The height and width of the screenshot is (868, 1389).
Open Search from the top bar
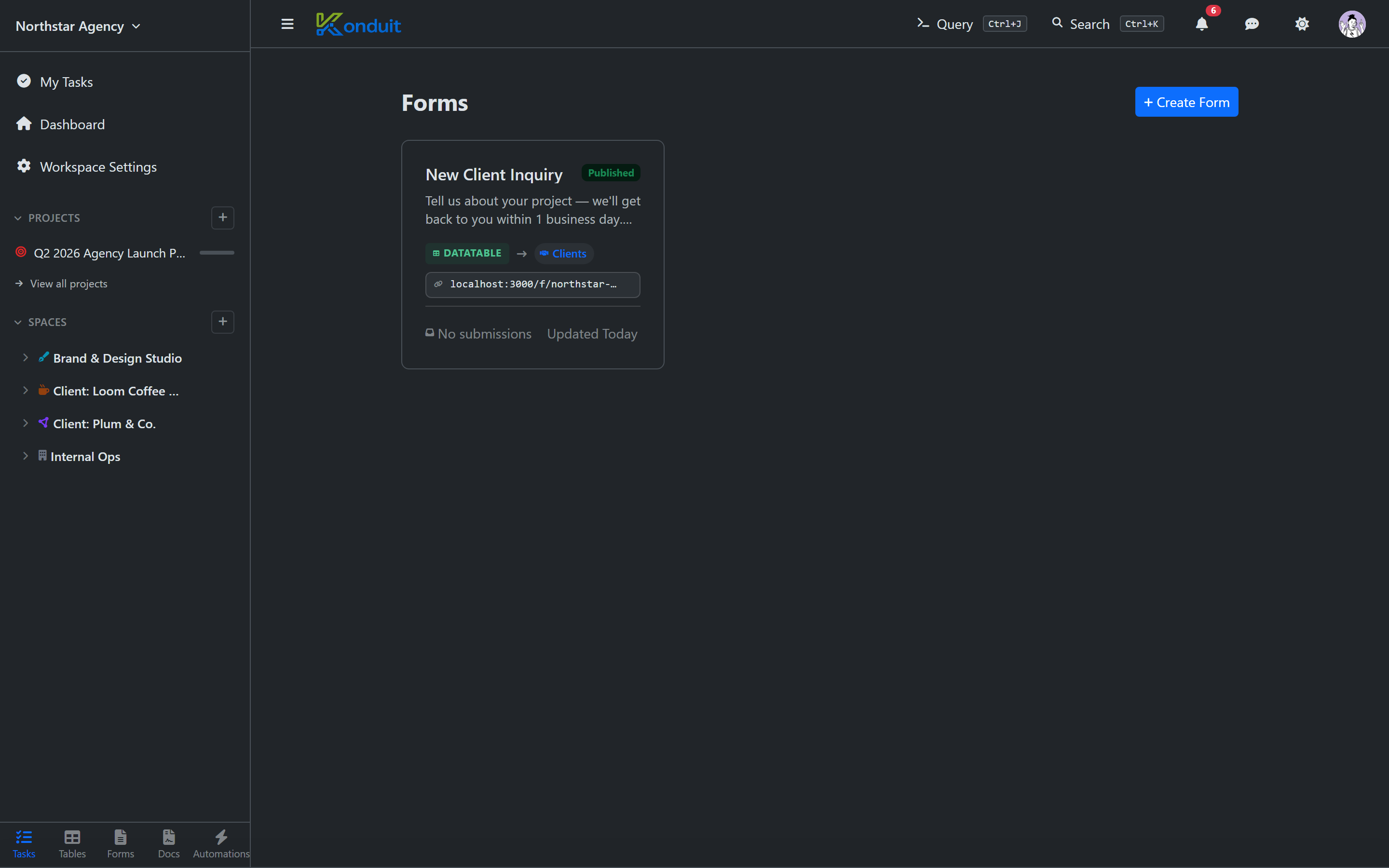(1107, 24)
